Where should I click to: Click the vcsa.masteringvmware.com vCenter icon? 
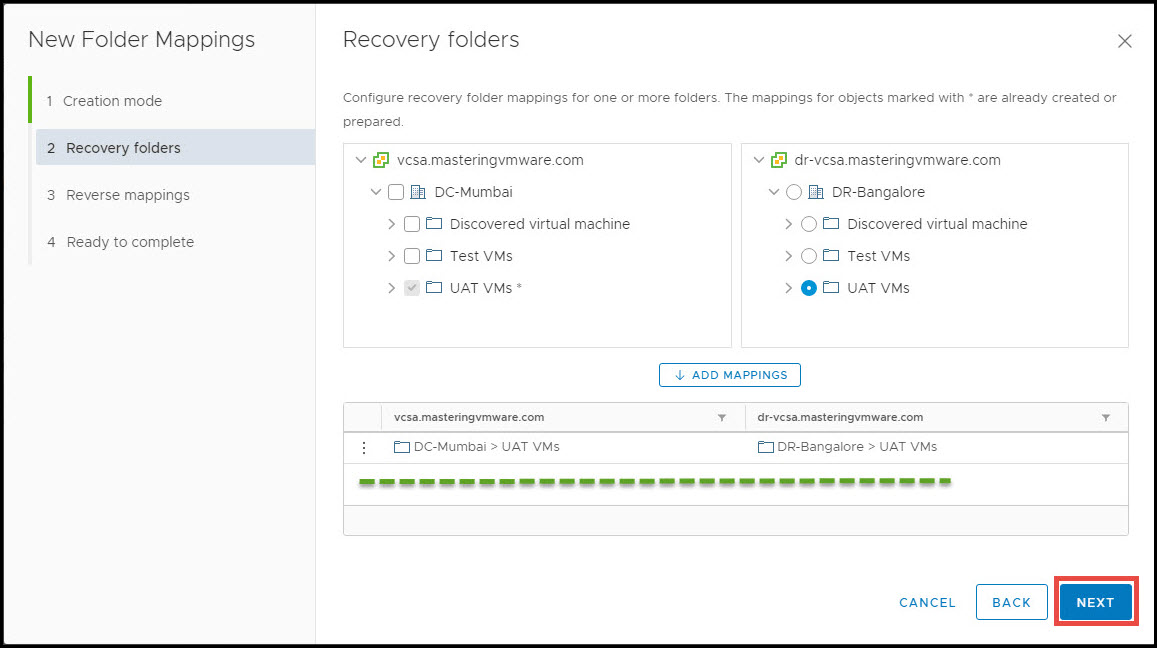[381, 160]
